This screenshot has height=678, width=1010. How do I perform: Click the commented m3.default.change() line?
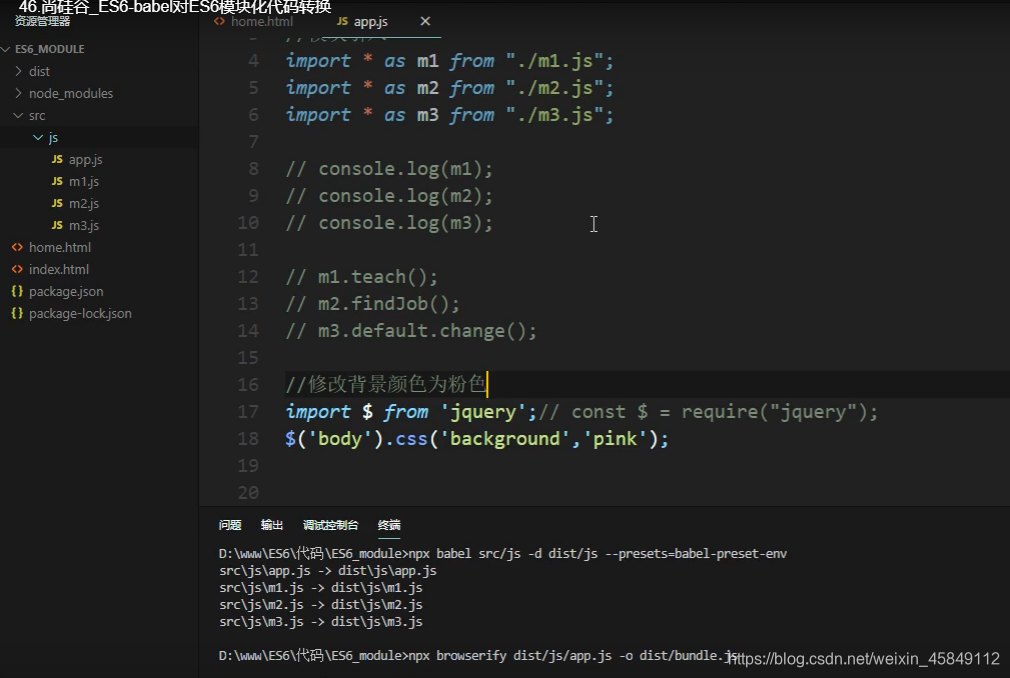coord(411,332)
